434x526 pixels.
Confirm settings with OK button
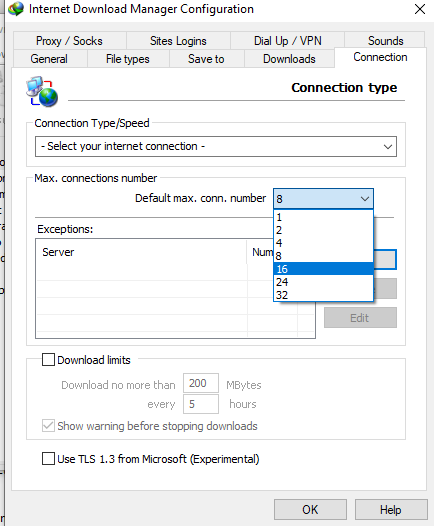[310, 510]
